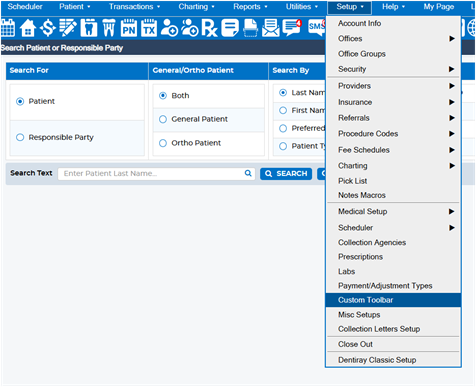Choose the Ortho Patient radio option

coord(163,143)
